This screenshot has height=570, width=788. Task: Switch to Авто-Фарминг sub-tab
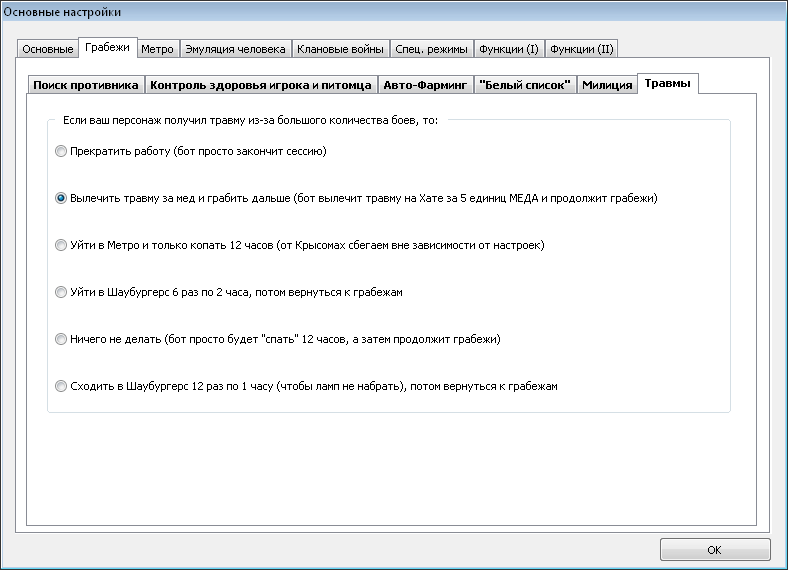click(x=425, y=85)
